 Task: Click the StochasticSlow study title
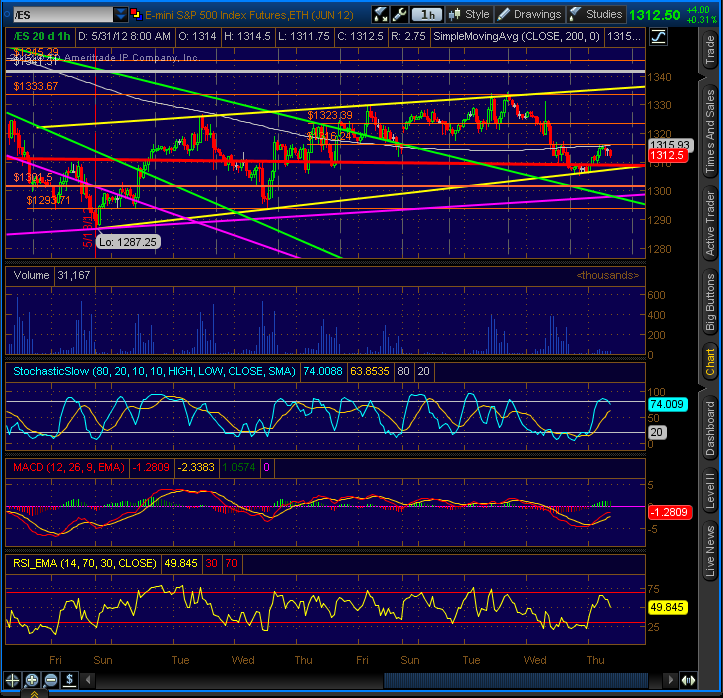(154, 371)
